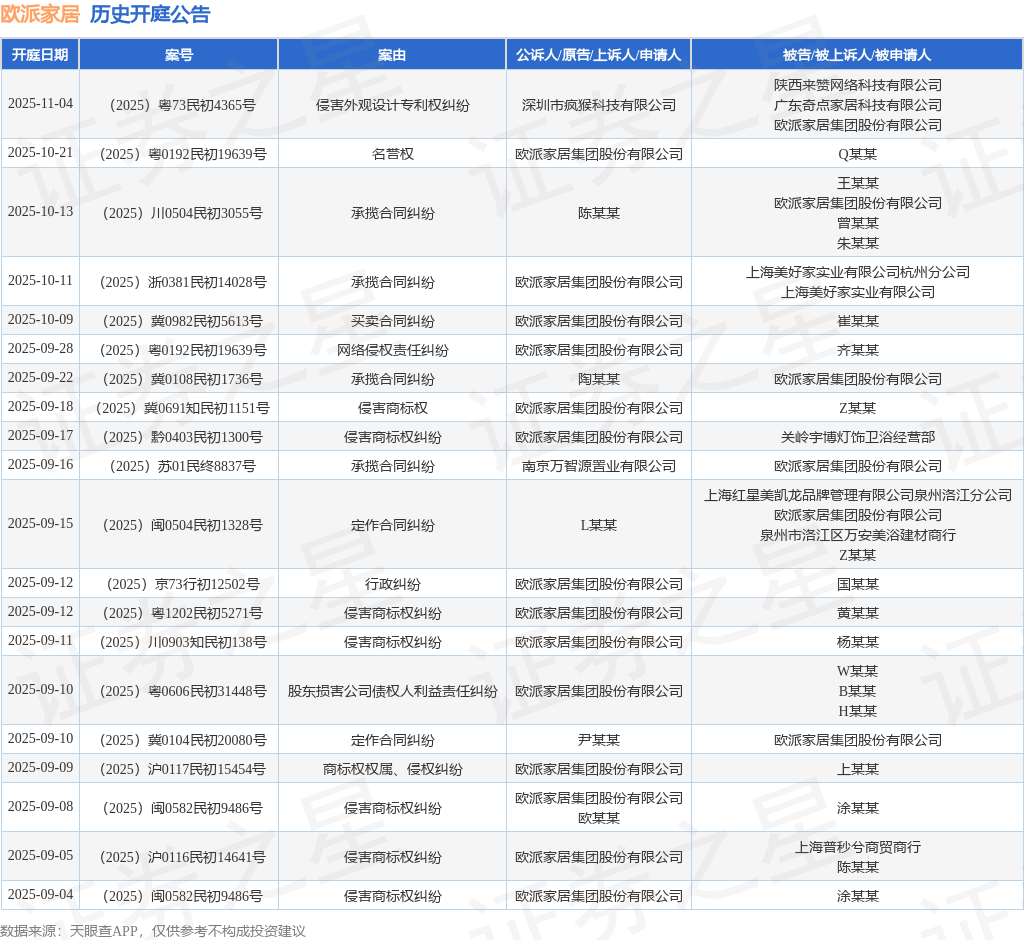
Task: Click the 开庭日期 column header
Action: (x=40, y=55)
